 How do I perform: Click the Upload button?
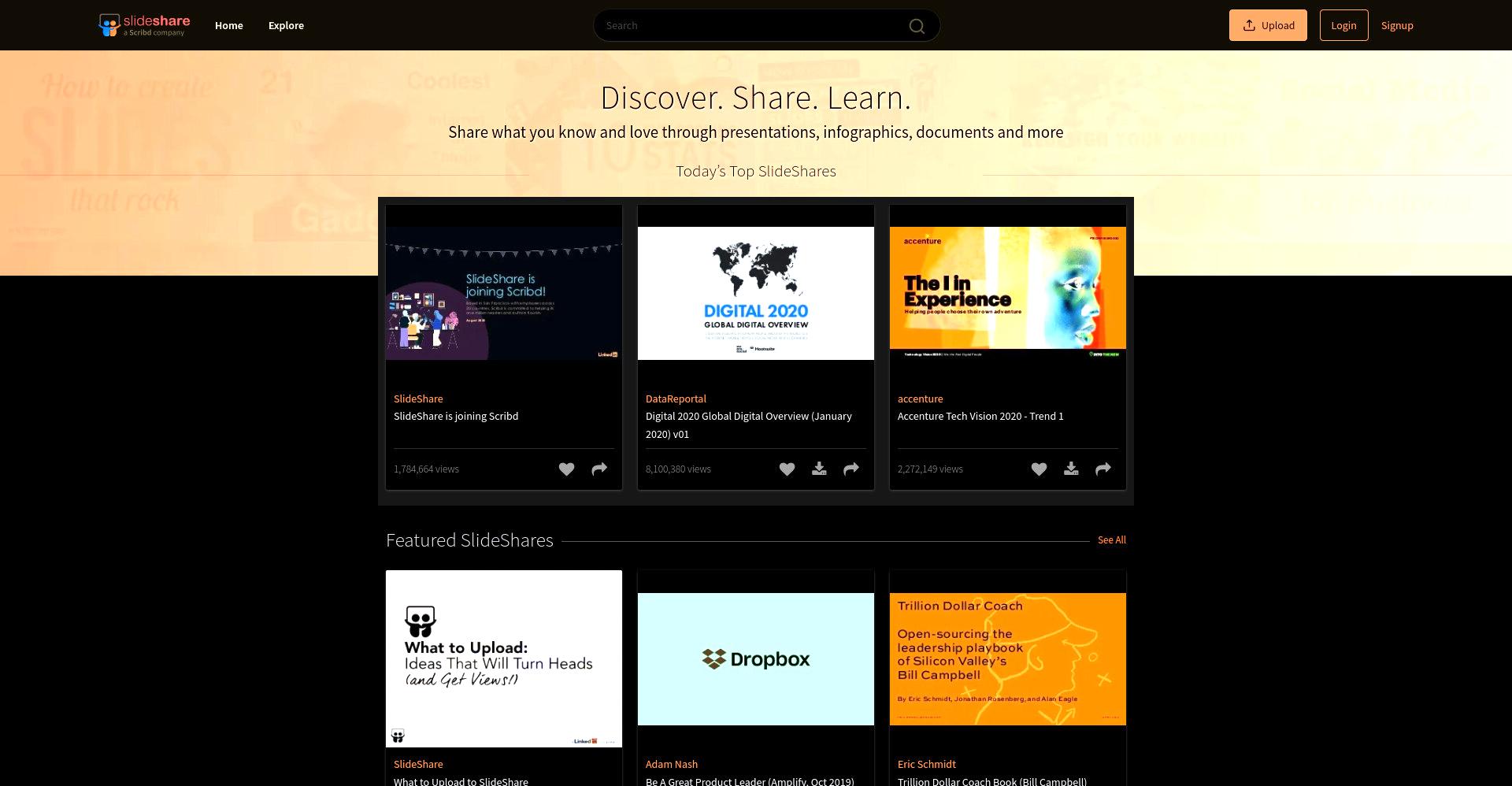coord(1268,25)
